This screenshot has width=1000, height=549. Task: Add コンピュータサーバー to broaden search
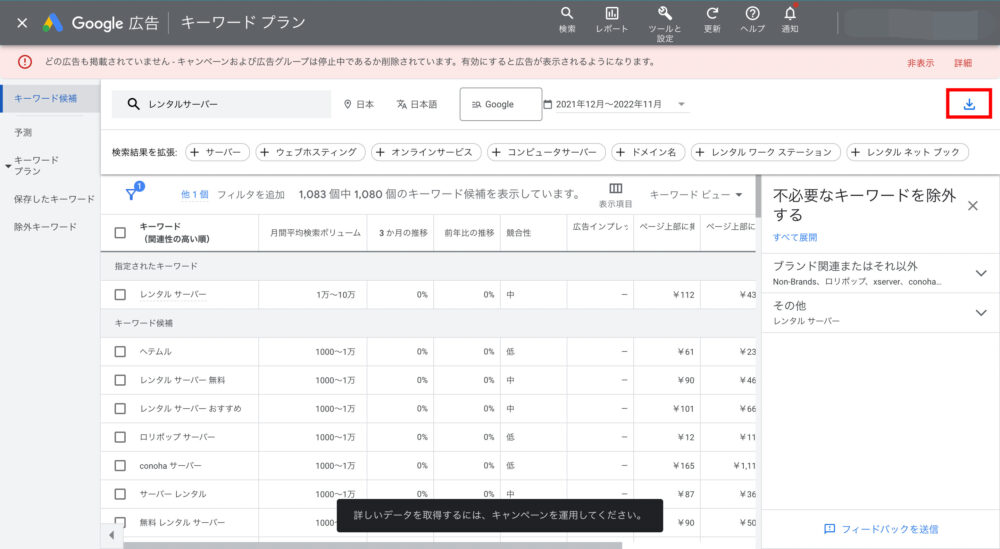coord(546,152)
